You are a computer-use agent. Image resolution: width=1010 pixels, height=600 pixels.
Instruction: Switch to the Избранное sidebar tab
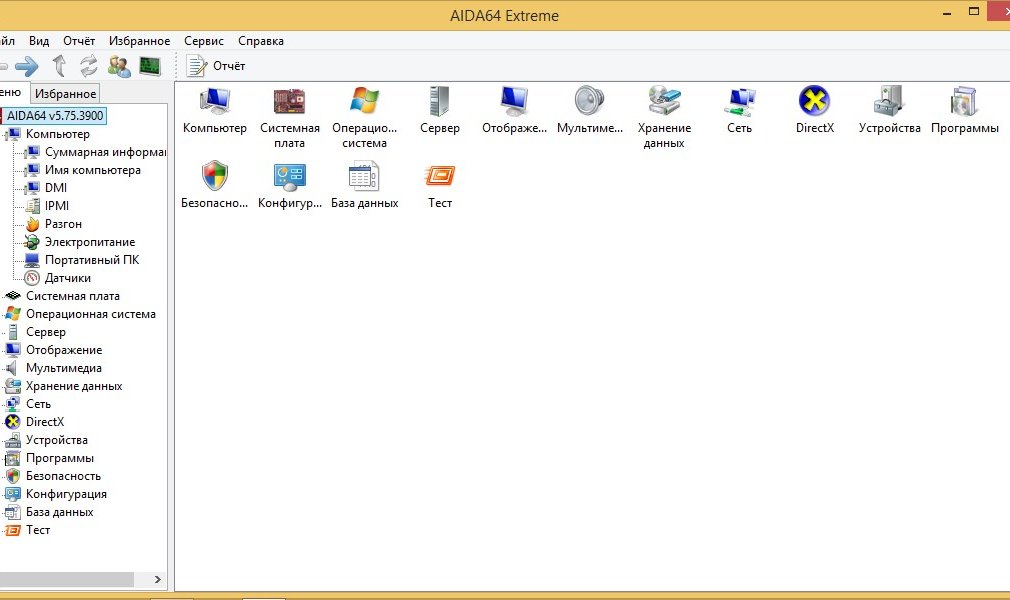tap(65, 94)
